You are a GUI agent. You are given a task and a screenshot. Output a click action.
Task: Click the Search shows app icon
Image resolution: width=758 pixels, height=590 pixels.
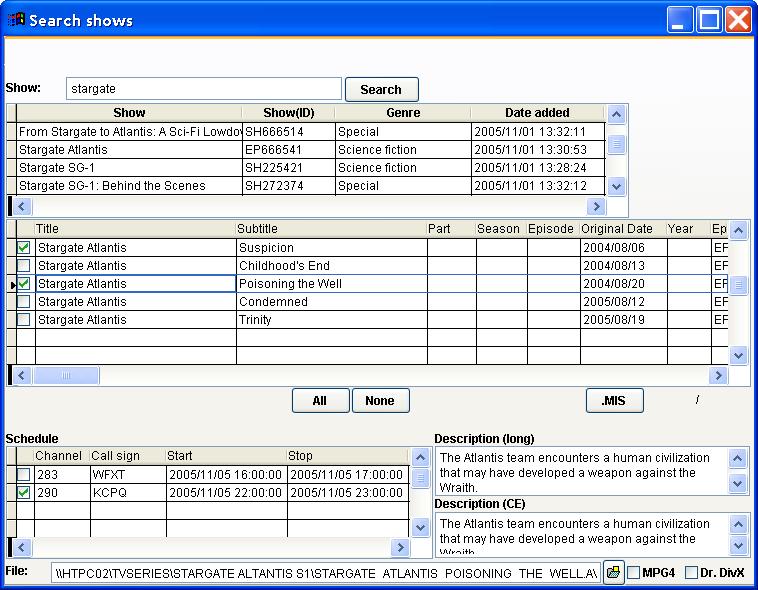click(x=16, y=20)
